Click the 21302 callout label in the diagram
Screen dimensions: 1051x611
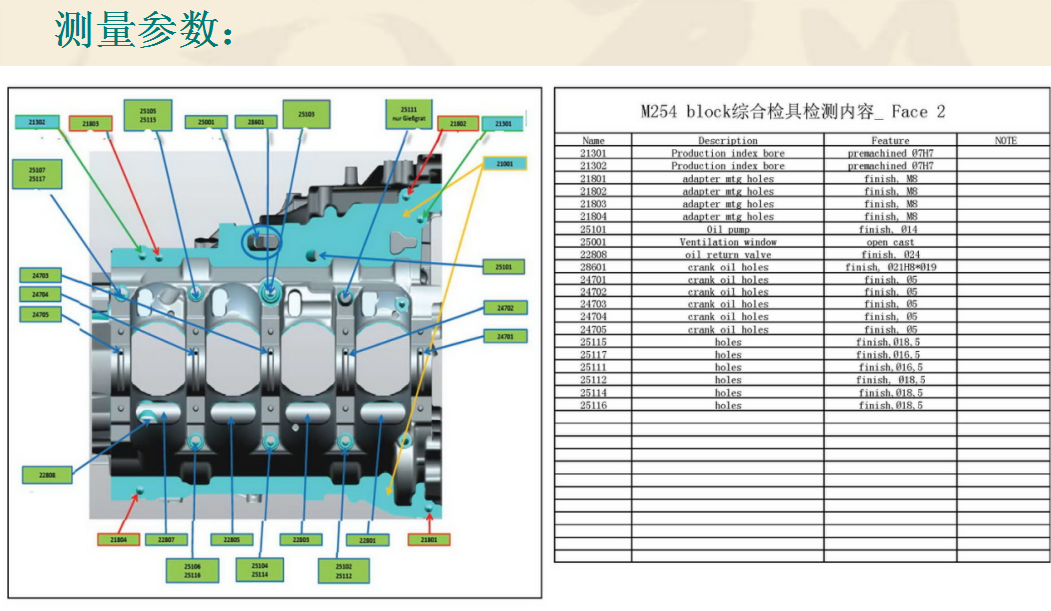click(x=37, y=123)
